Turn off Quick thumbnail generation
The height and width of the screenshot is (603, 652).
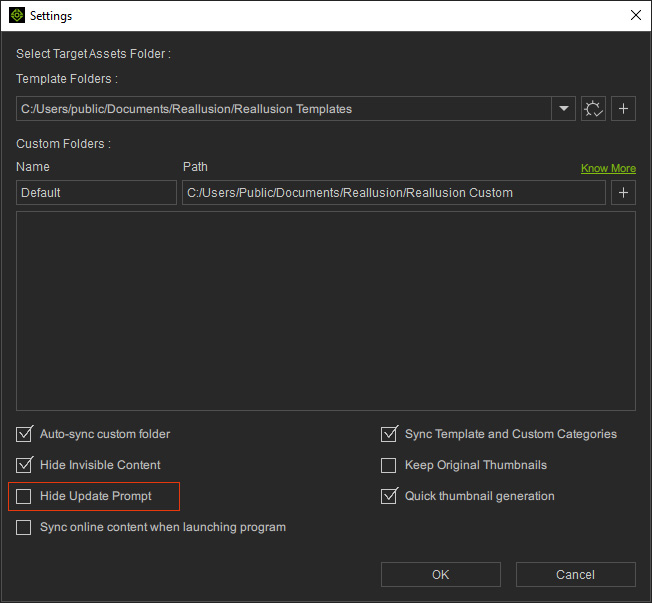tap(389, 496)
